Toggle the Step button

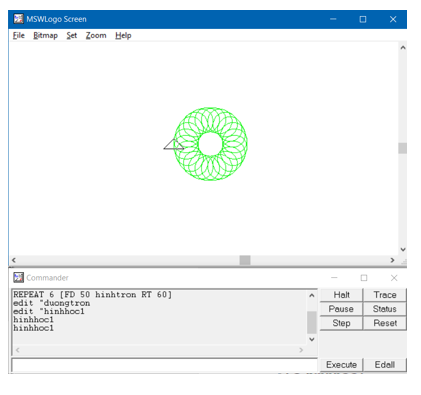[341, 323]
